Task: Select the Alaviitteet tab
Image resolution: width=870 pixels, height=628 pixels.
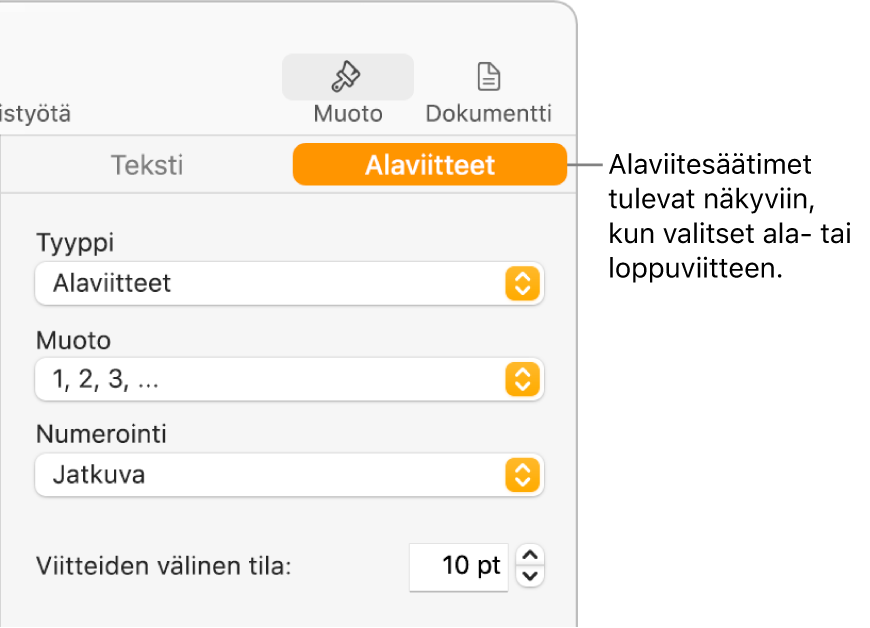Action: pos(430,164)
